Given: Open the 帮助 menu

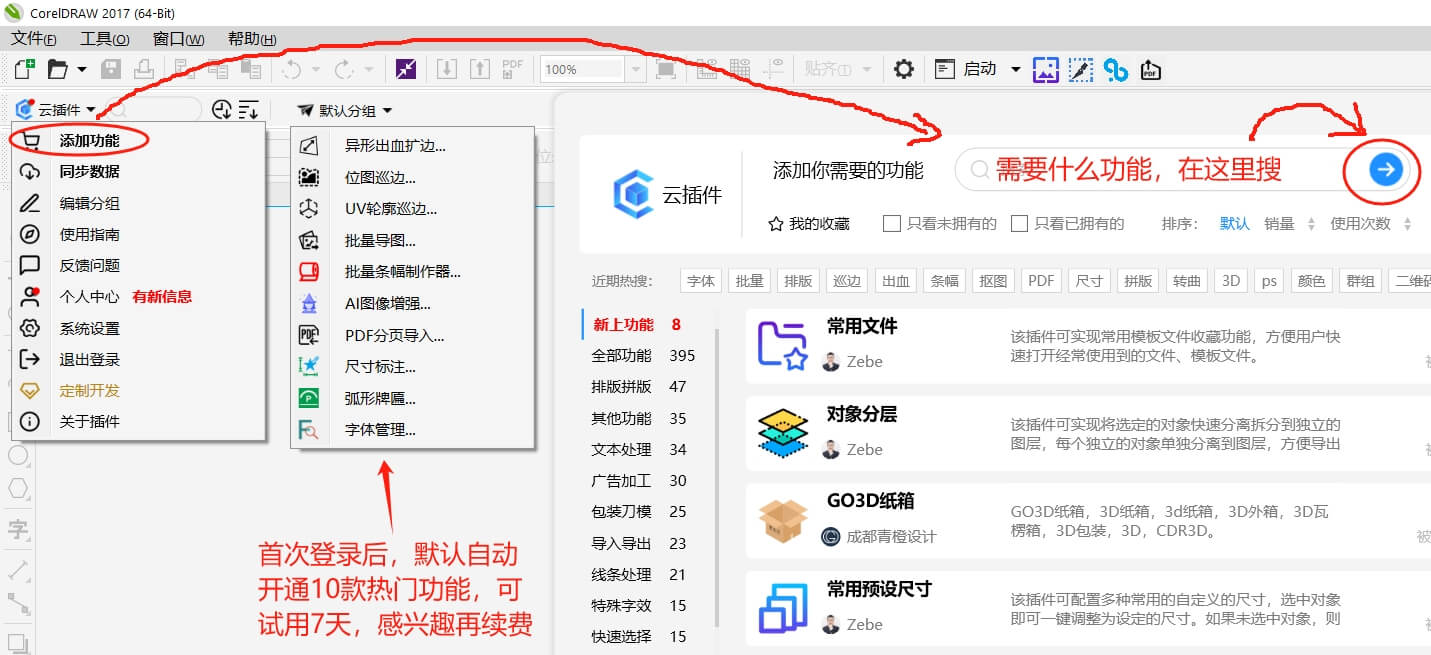Looking at the screenshot, I should pyautogui.click(x=252, y=39).
